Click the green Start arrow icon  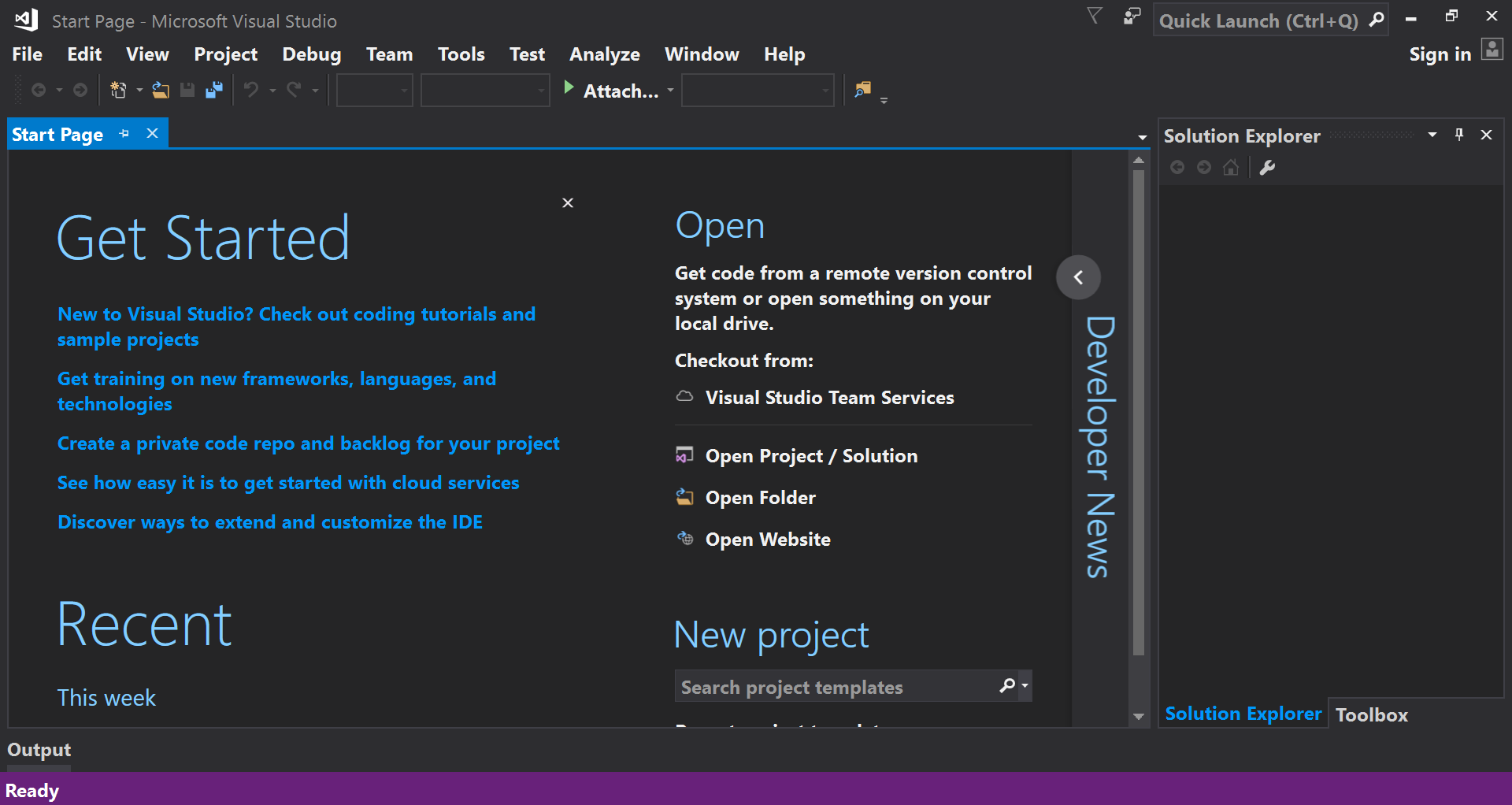tap(569, 88)
